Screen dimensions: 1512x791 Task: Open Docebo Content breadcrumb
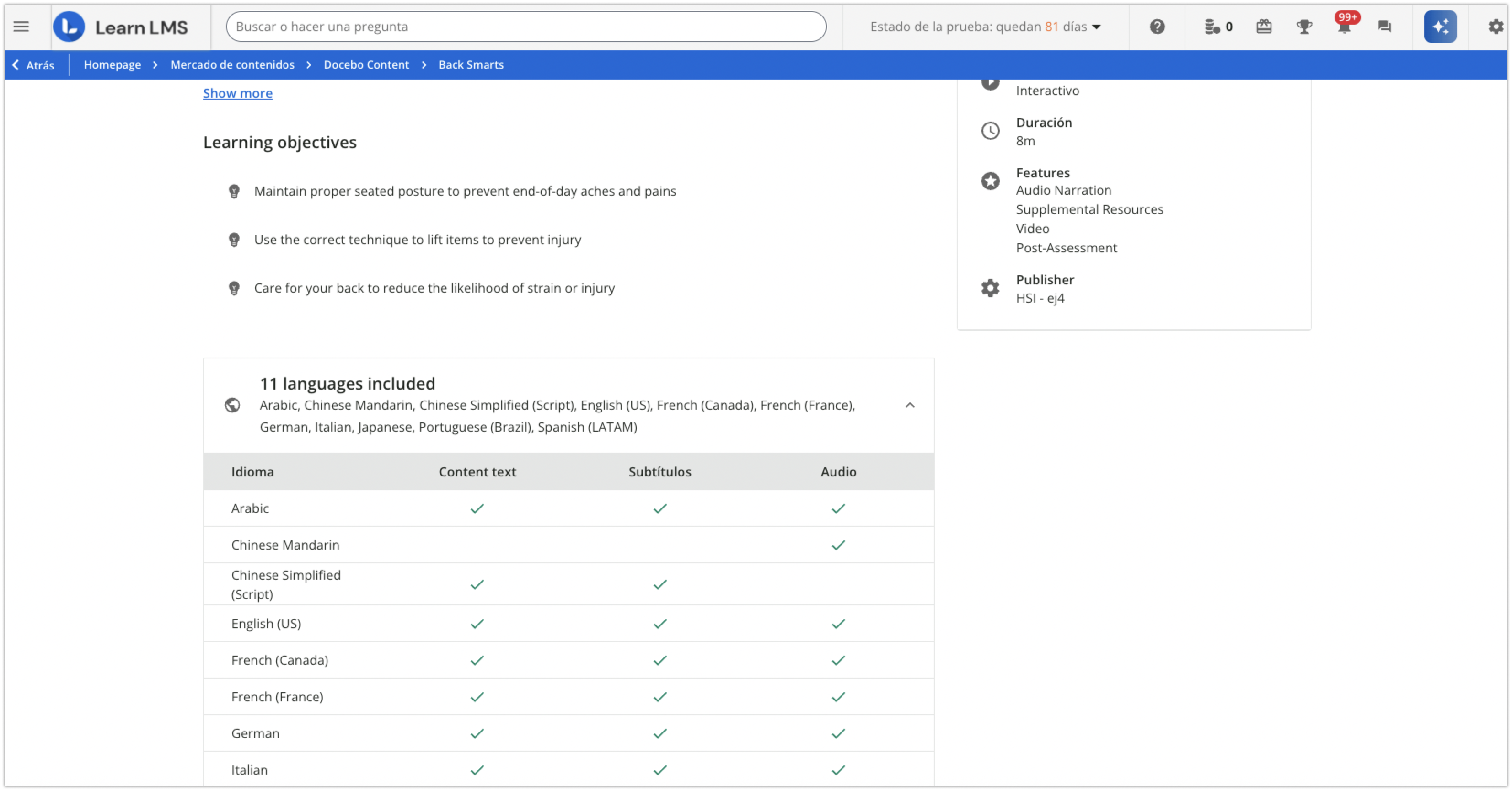pos(366,64)
